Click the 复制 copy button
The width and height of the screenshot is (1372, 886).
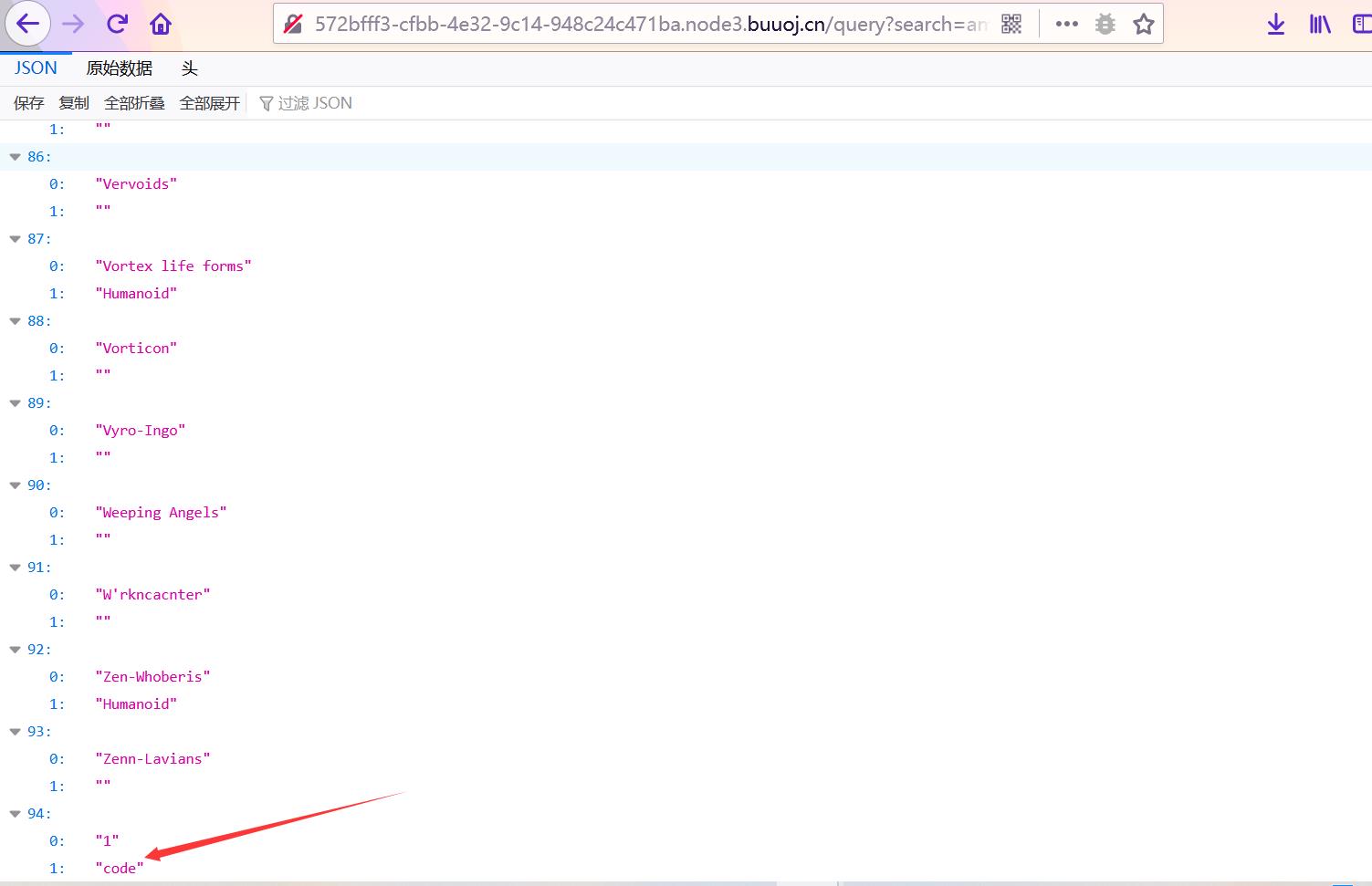coord(74,103)
